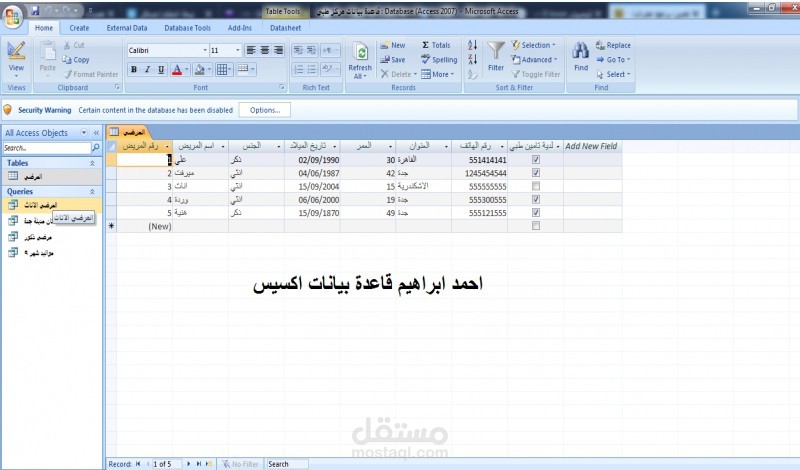800x470 pixels.
Task: Click the fill color bucket swatch
Action: coord(200,69)
